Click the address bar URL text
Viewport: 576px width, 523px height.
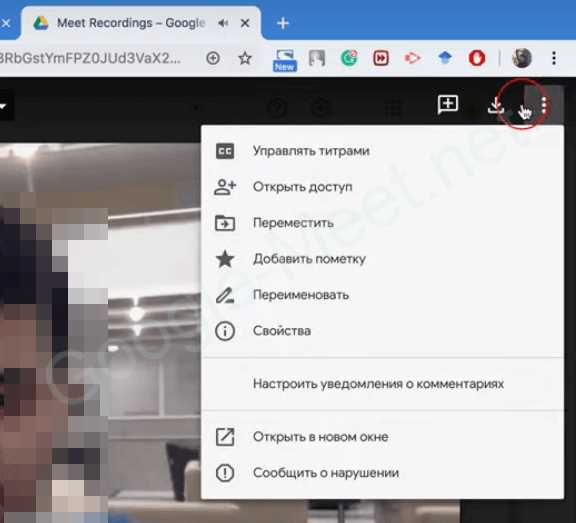pos(90,58)
